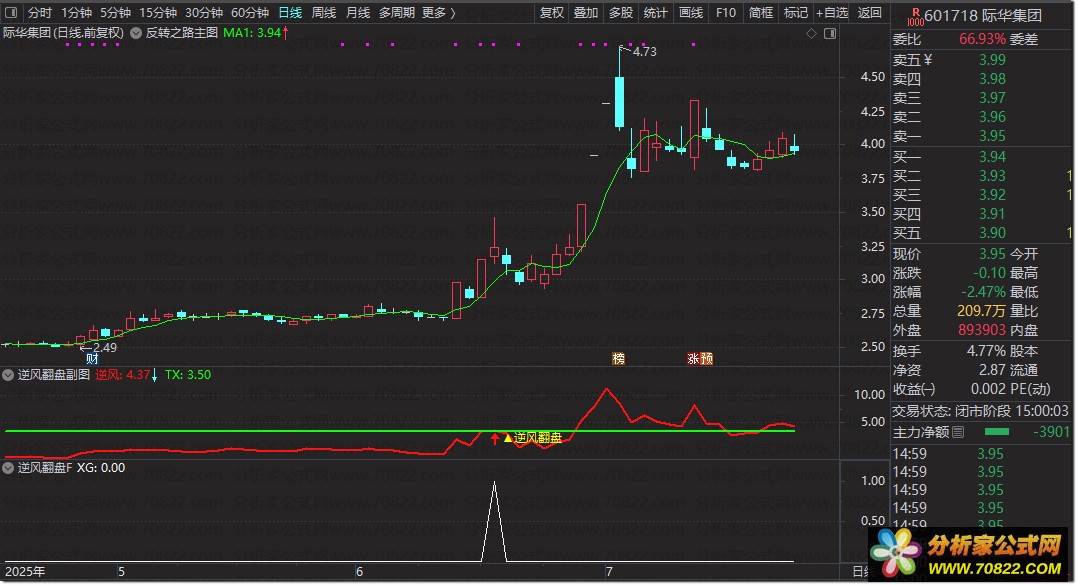Viewport: 1078px width, 585px height.
Task: Expand the 逆风翻盘副图 indicator dropdown arrow
Action: click(x=8, y=375)
